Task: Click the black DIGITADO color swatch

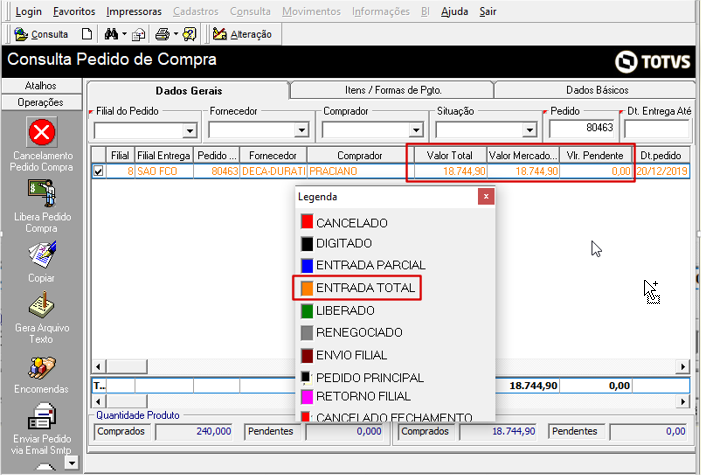Action: (x=307, y=244)
